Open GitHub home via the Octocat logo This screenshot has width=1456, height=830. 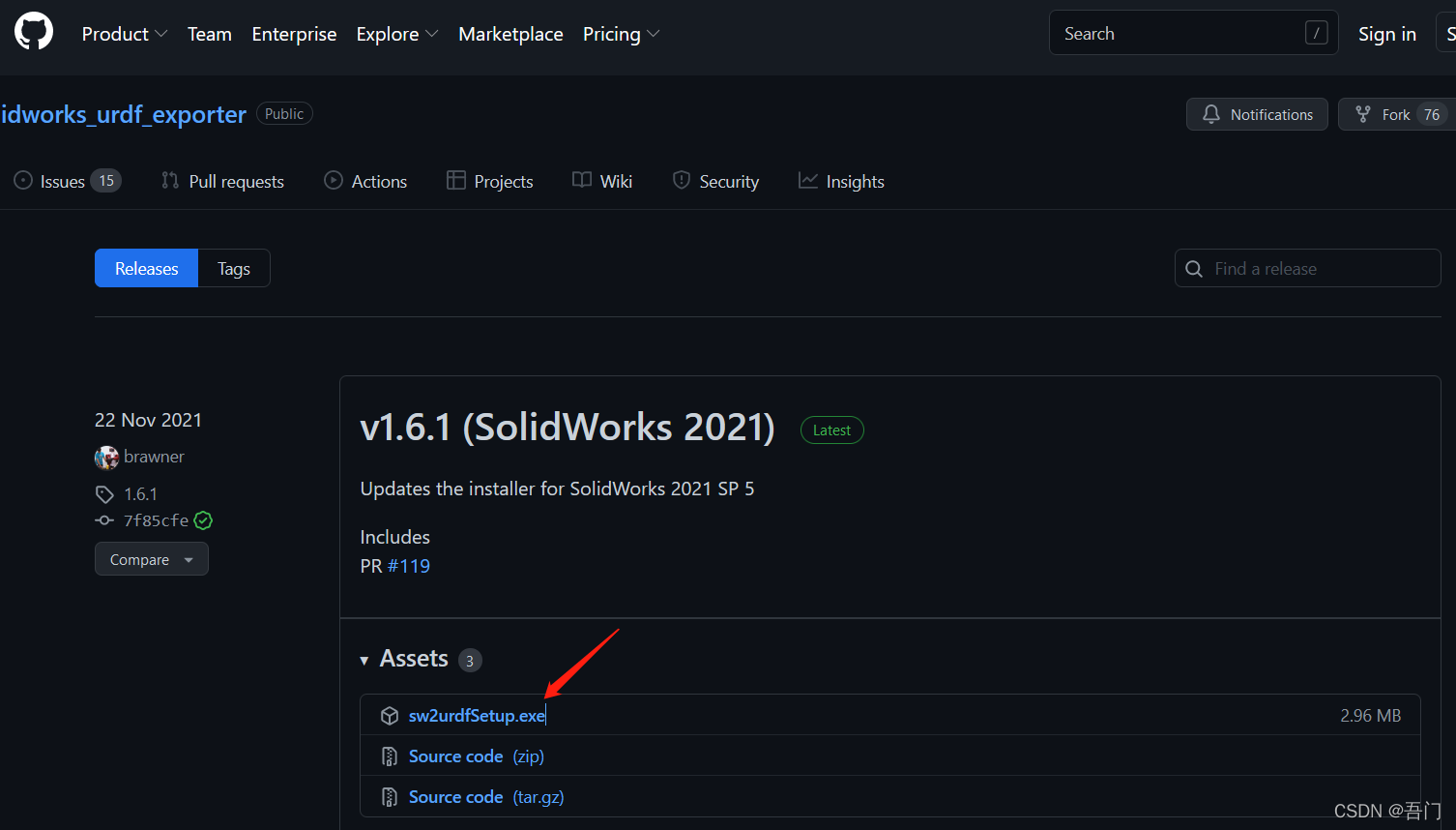(34, 33)
